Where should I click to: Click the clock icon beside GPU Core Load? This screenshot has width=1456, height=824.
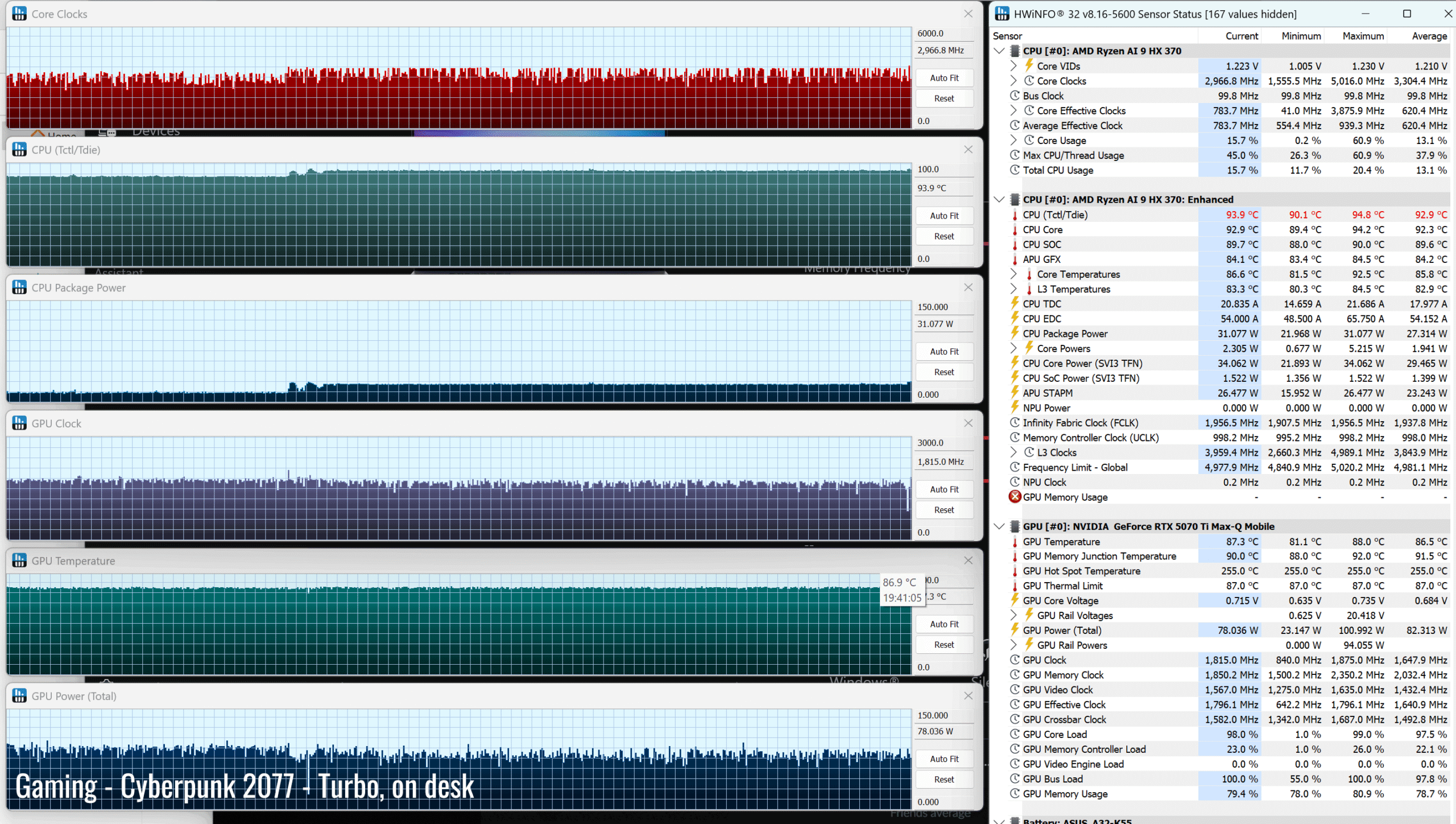coord(1015,734)
